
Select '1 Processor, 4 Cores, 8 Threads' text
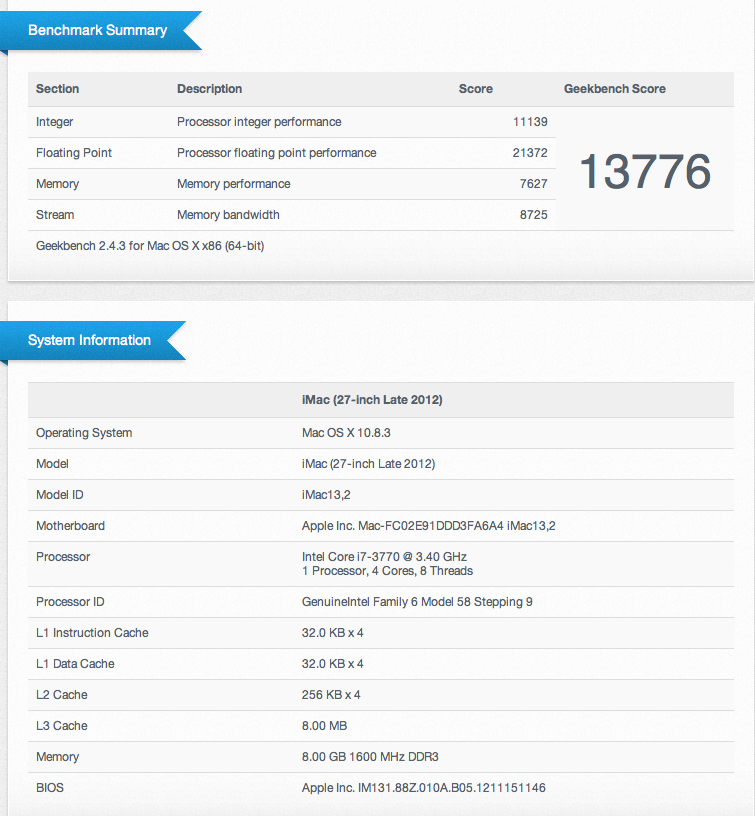[387, 571]
